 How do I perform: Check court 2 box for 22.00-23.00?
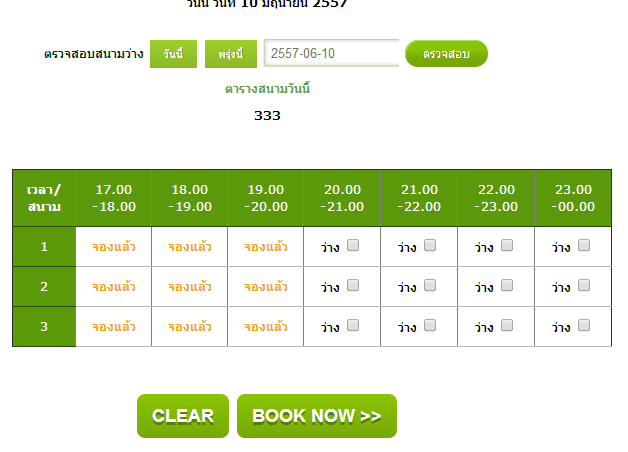[x=507, y=285]
